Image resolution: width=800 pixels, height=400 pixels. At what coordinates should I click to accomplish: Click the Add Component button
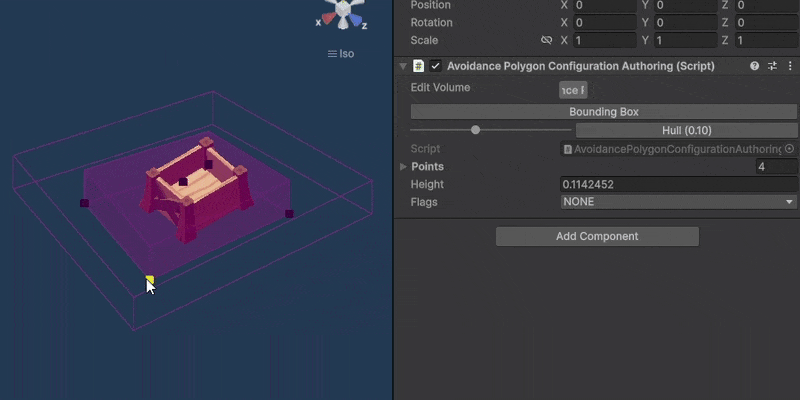tap(597, 236)
